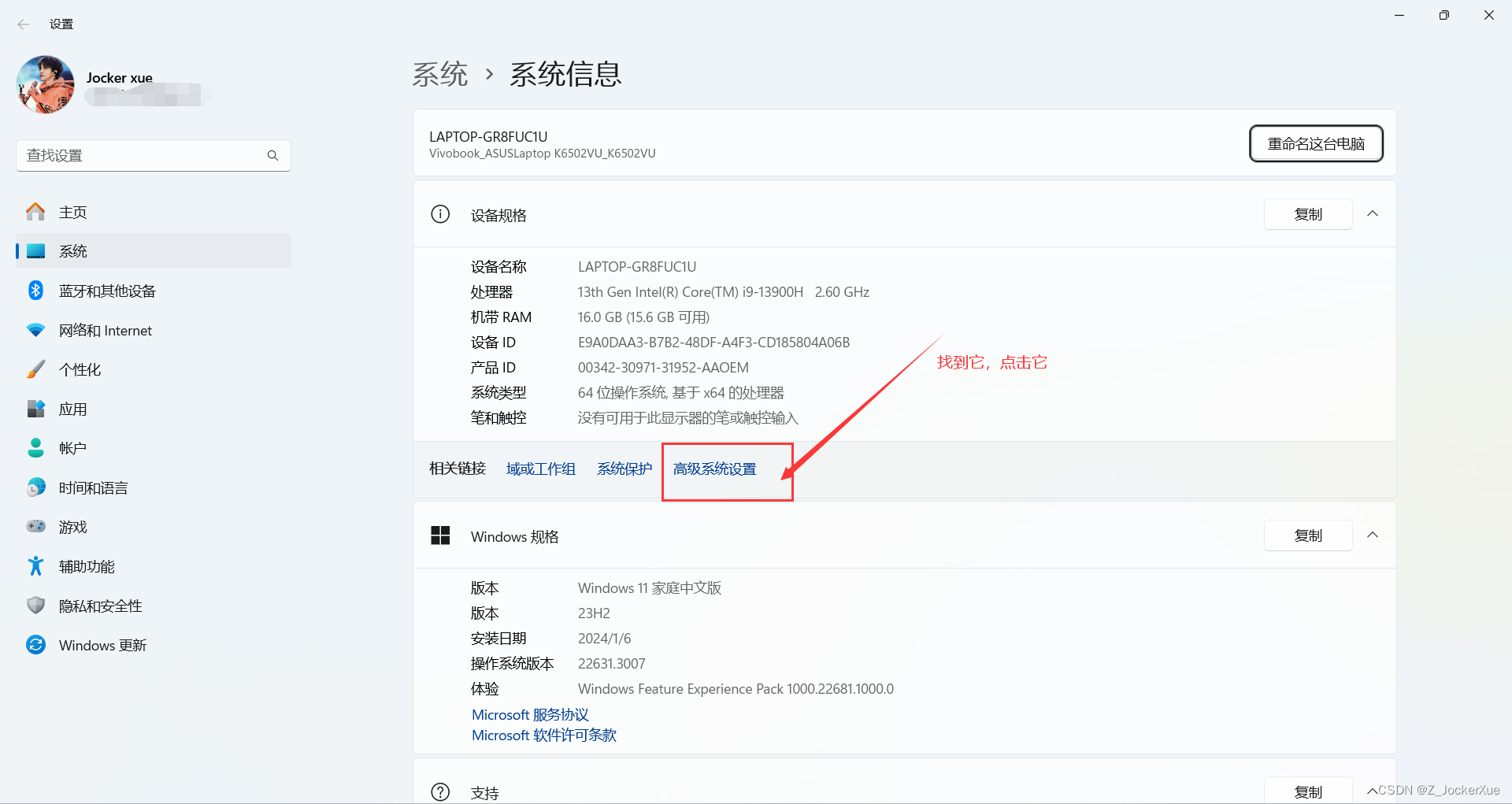This screenshot has width=1512, height=804.
Task: Click the 产品 ID value 00342-30971 text
Action: click(663, 368)
